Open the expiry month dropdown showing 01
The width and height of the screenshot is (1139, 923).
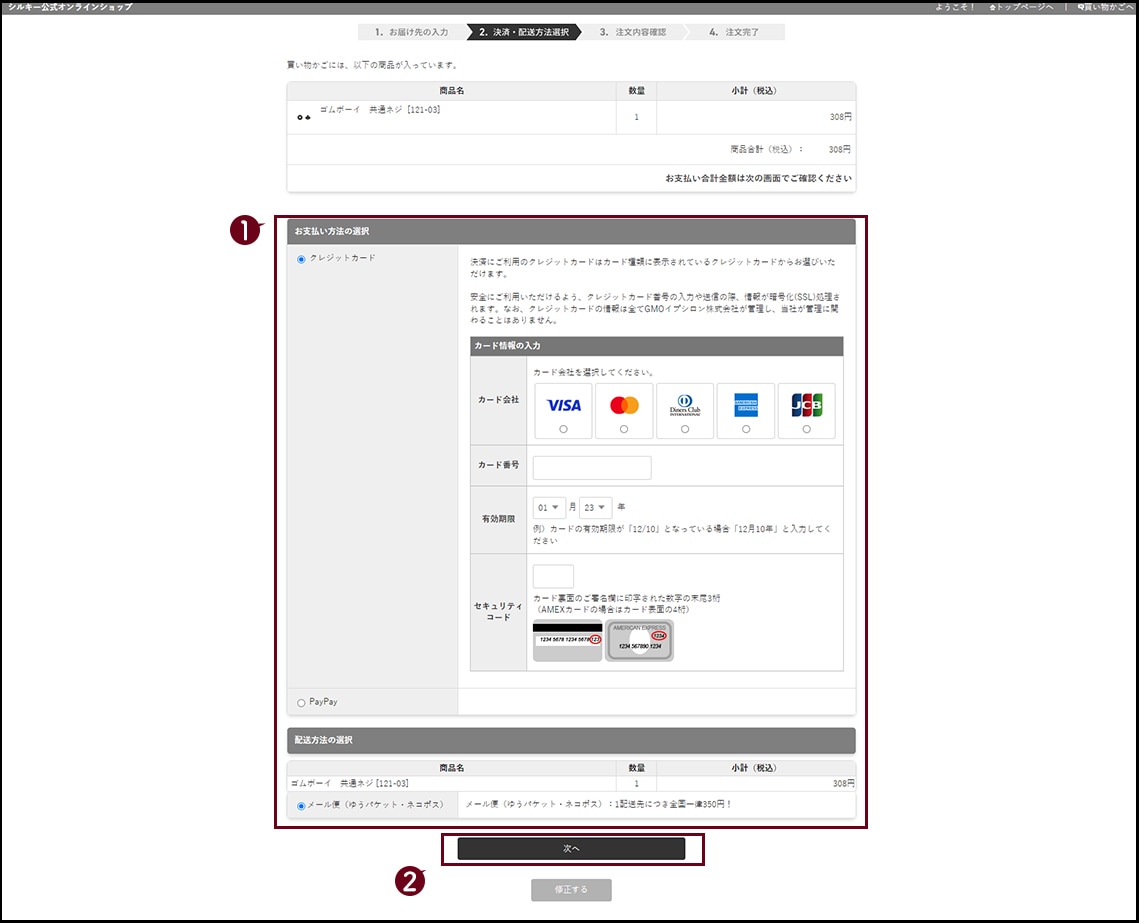[x=549, y=507]
